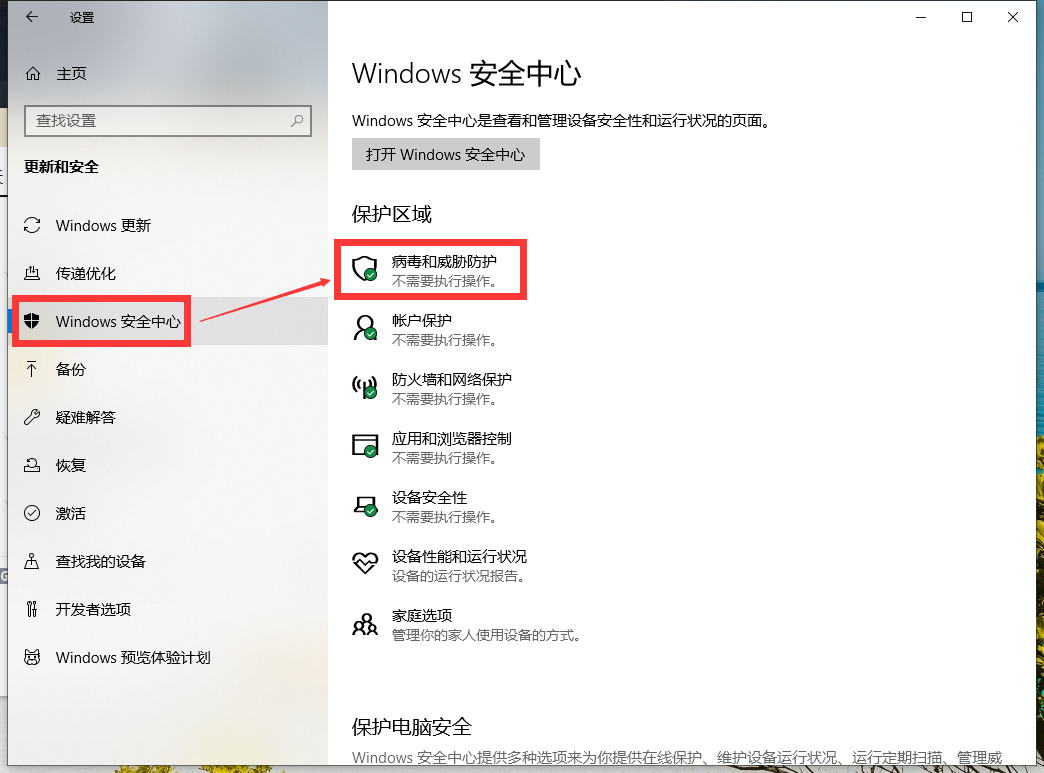The height and width of the screenshot is (773, 1044).
Task: Select Windows 安全中心 sidebar entry
Action: click(168, 321)
